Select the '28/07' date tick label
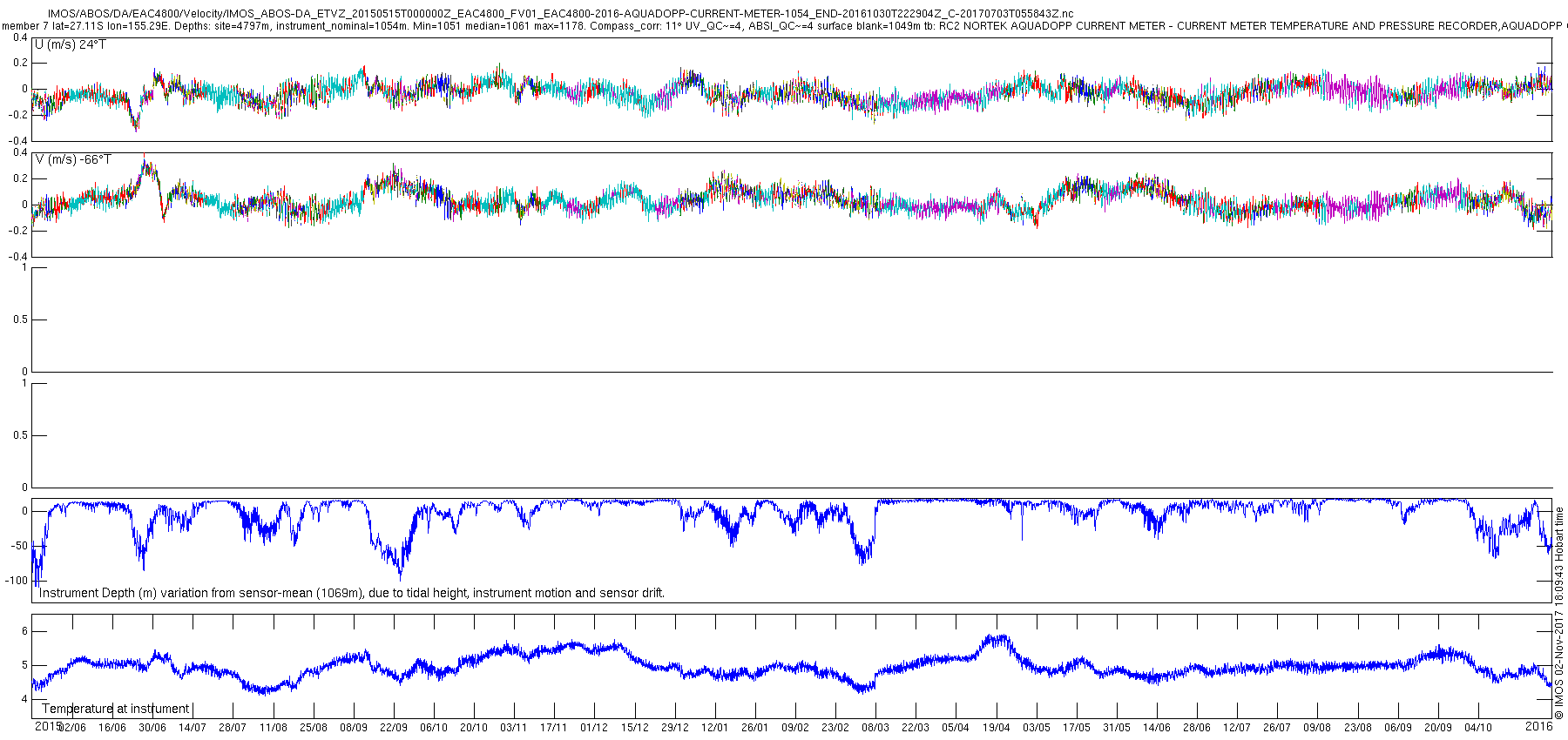This screenshot has height=740, width=1568. click(x=233, y=728)
